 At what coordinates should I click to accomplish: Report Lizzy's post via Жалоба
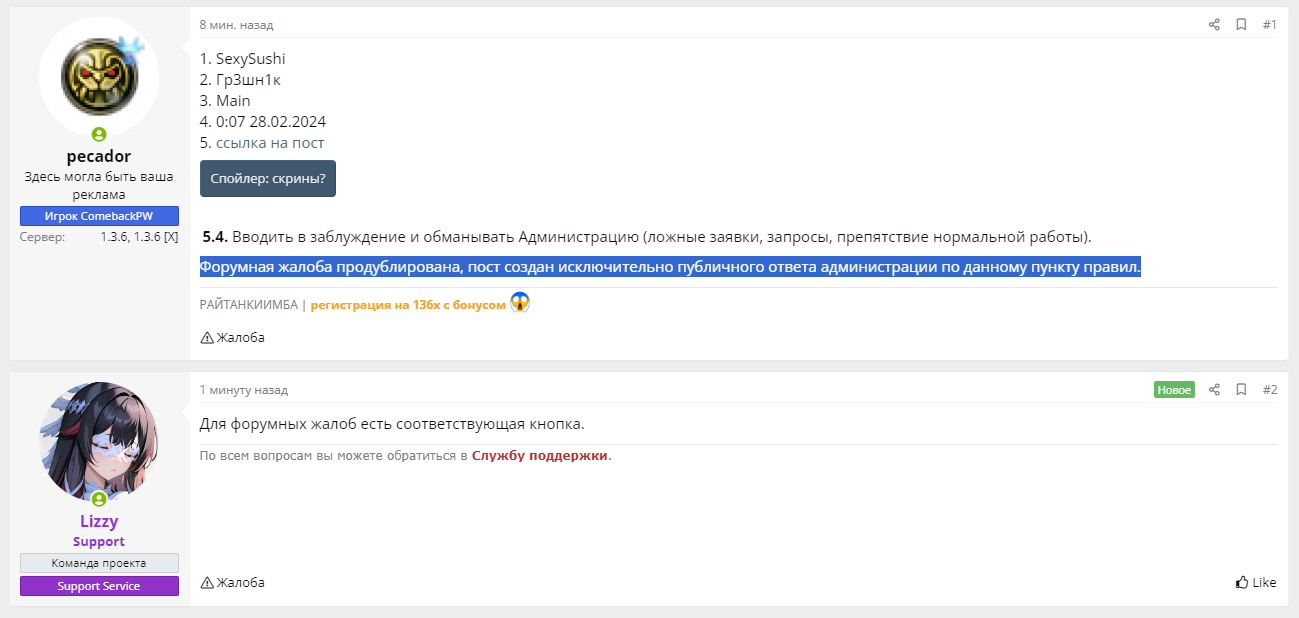tap(233, 582)
